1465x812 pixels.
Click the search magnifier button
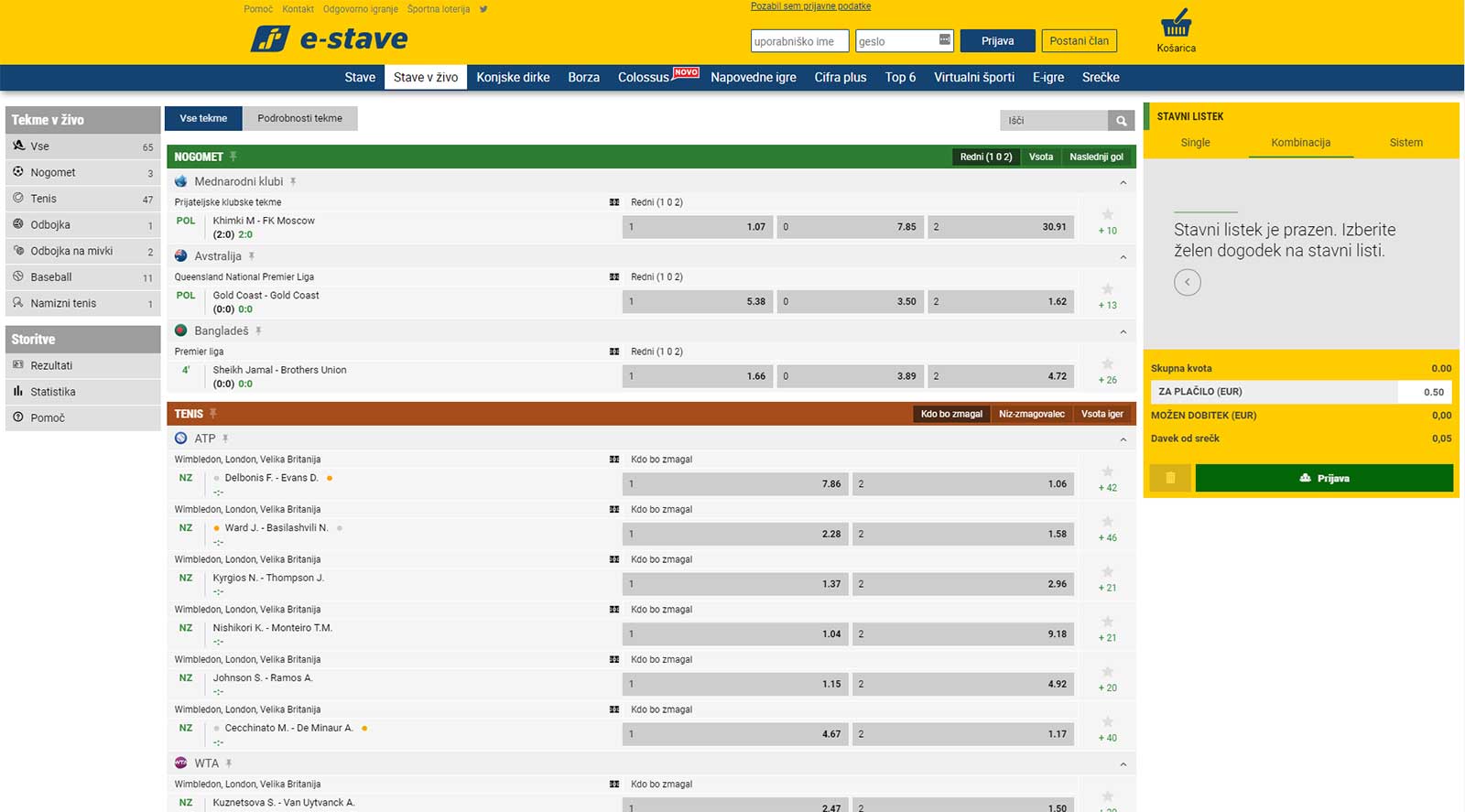click(x=1121, y=121)
